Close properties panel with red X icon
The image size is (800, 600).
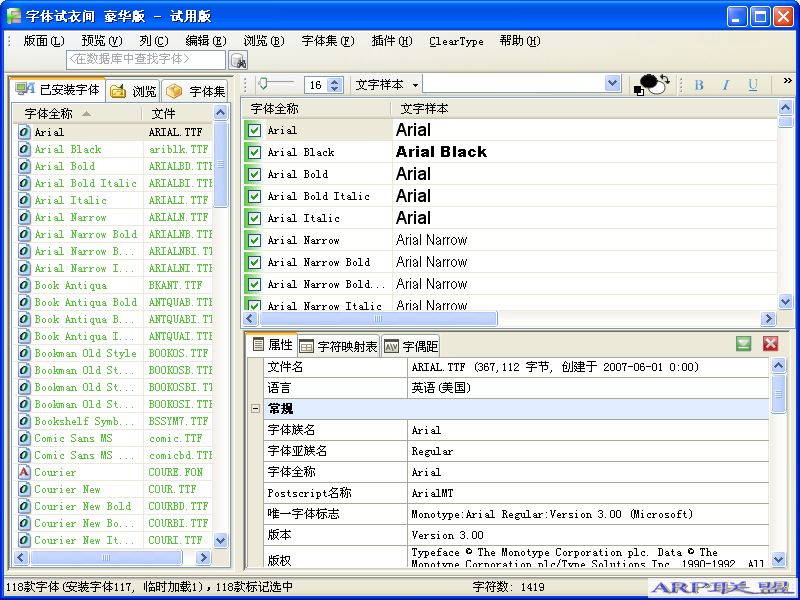pyautogui.click(x=770, y=344)
